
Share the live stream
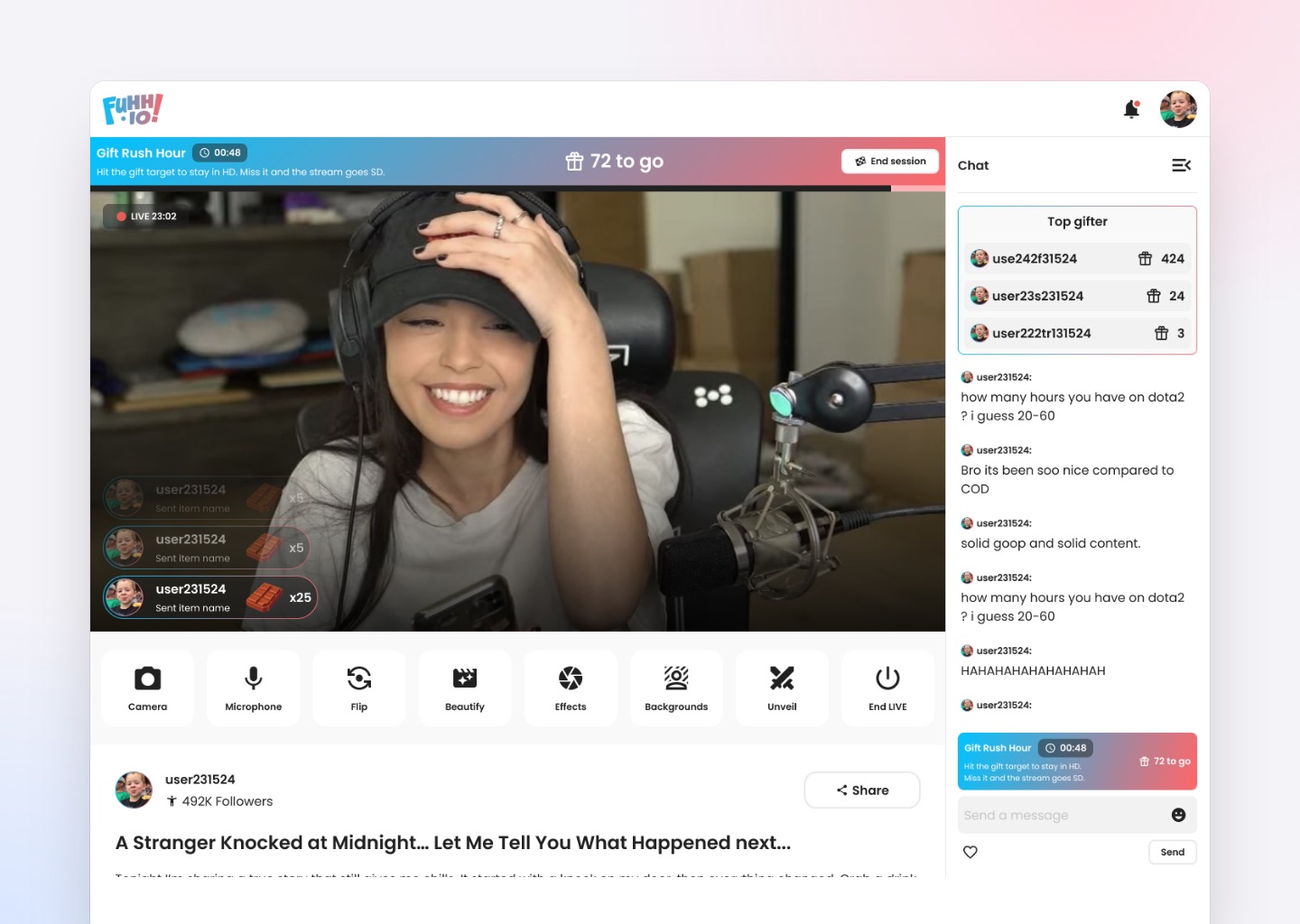coord(862,790)
